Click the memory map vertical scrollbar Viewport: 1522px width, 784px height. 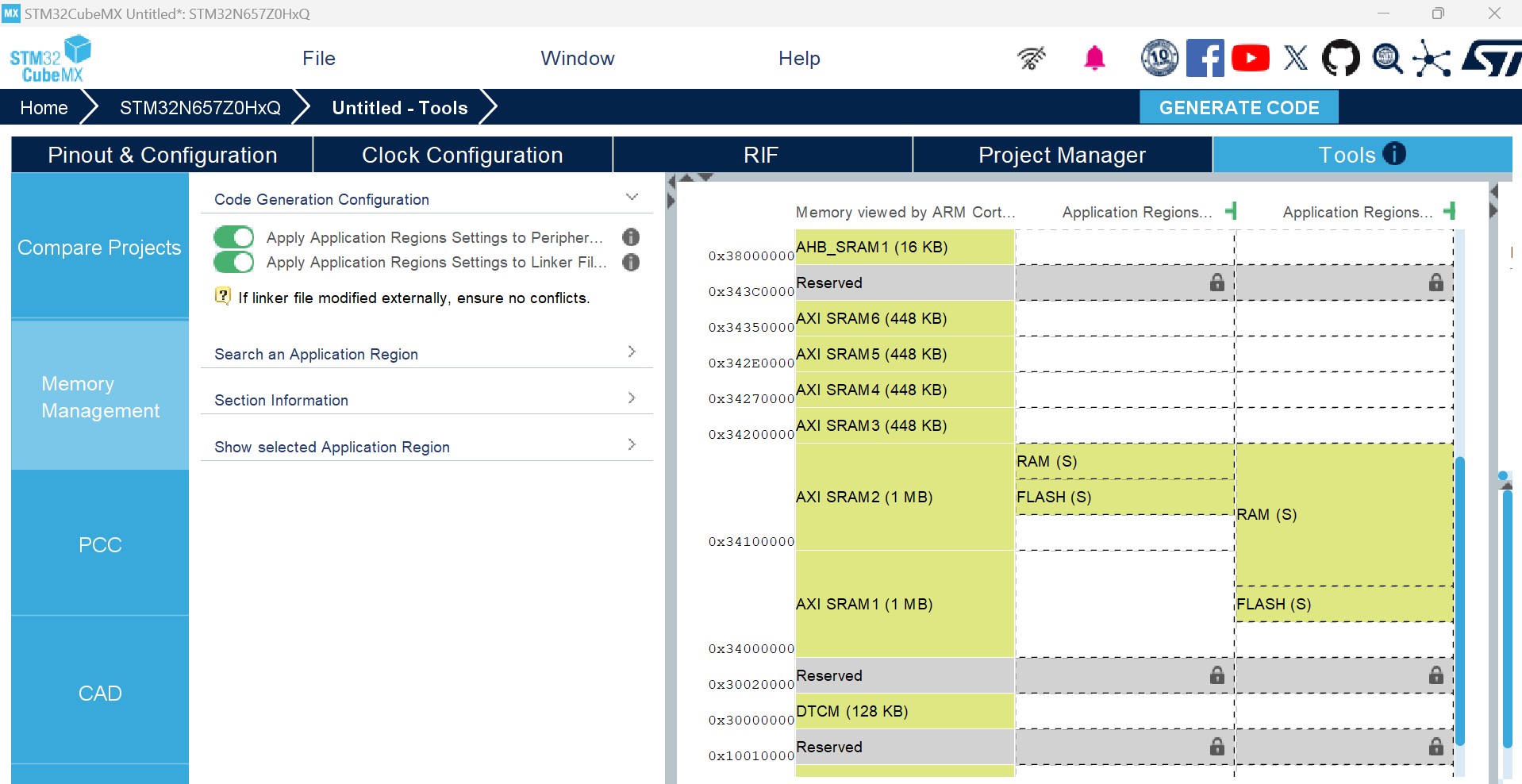(x=1460, y=601)
